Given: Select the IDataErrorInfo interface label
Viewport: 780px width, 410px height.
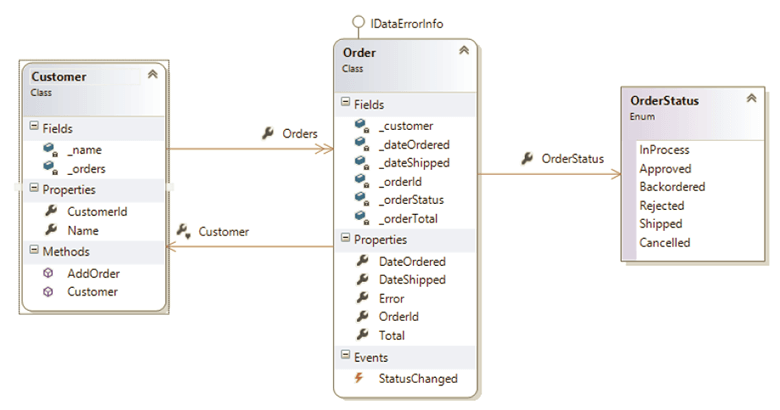Looking at the screenshot, I should tap(406, 23).
